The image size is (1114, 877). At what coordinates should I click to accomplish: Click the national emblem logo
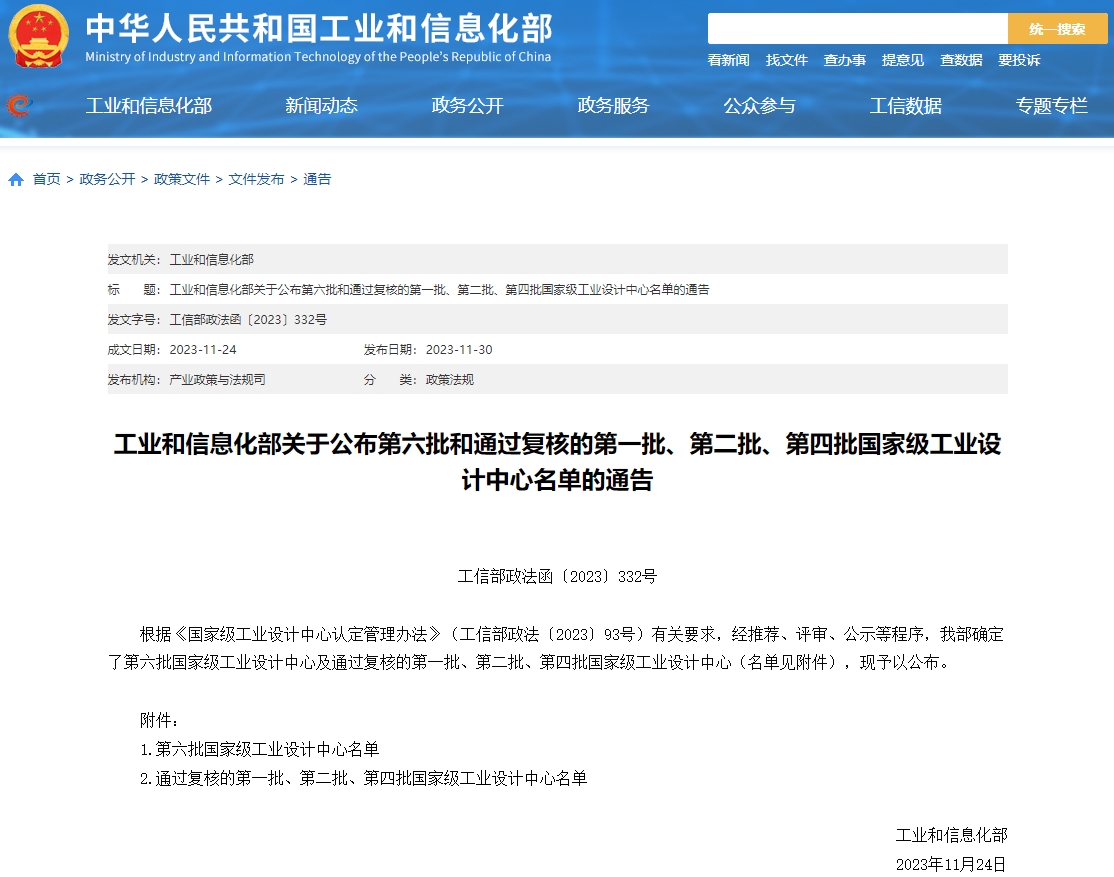pyautogui.click(x=38, y=36)
